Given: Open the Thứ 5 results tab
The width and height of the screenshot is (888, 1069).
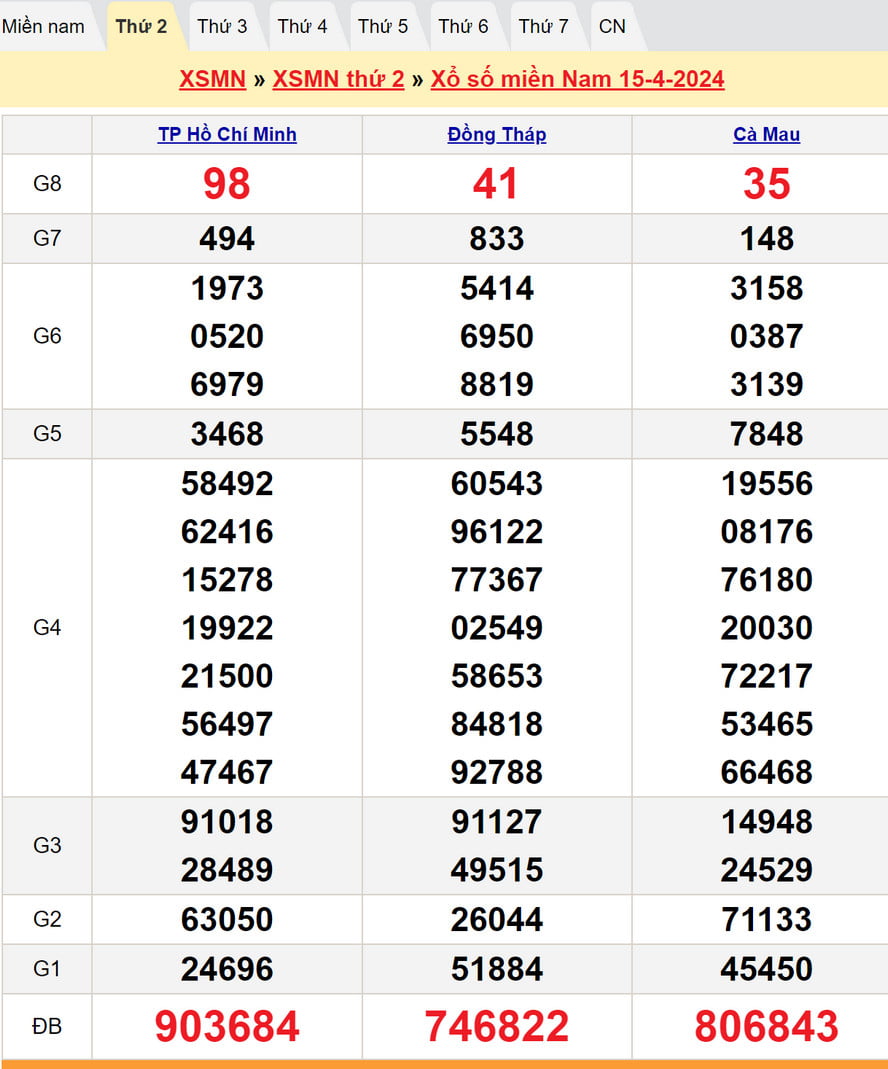Looking at the screenshot, I should (x=383, y=26).
